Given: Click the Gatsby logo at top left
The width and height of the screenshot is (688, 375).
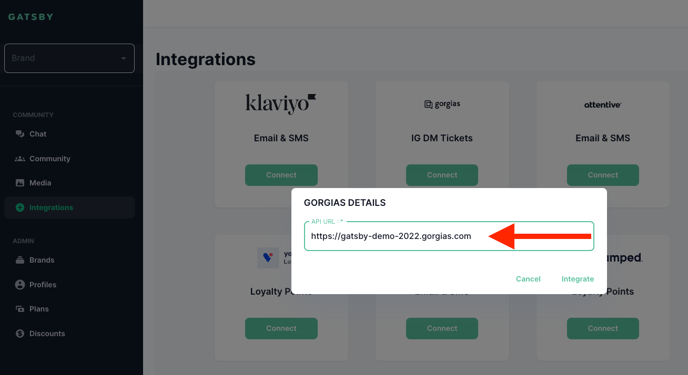Looking at the screenshot, I should pos(31,17).
